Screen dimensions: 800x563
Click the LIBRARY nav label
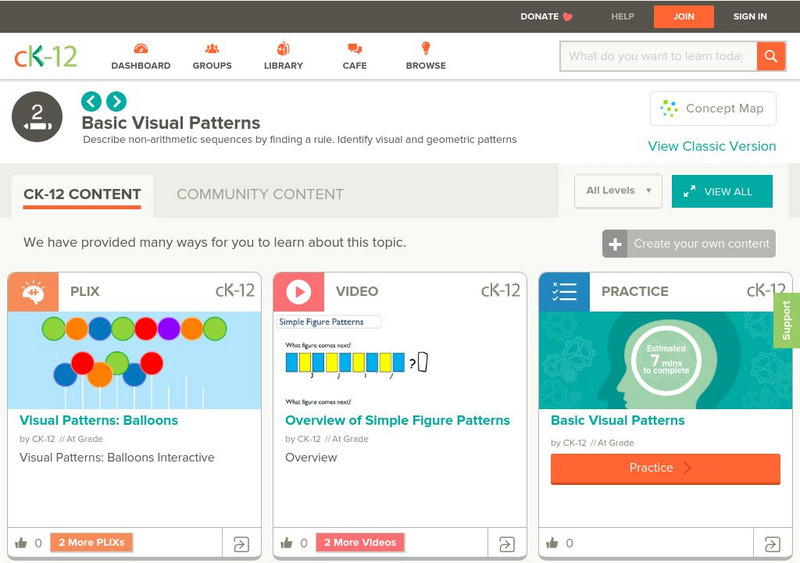(283, 66)
